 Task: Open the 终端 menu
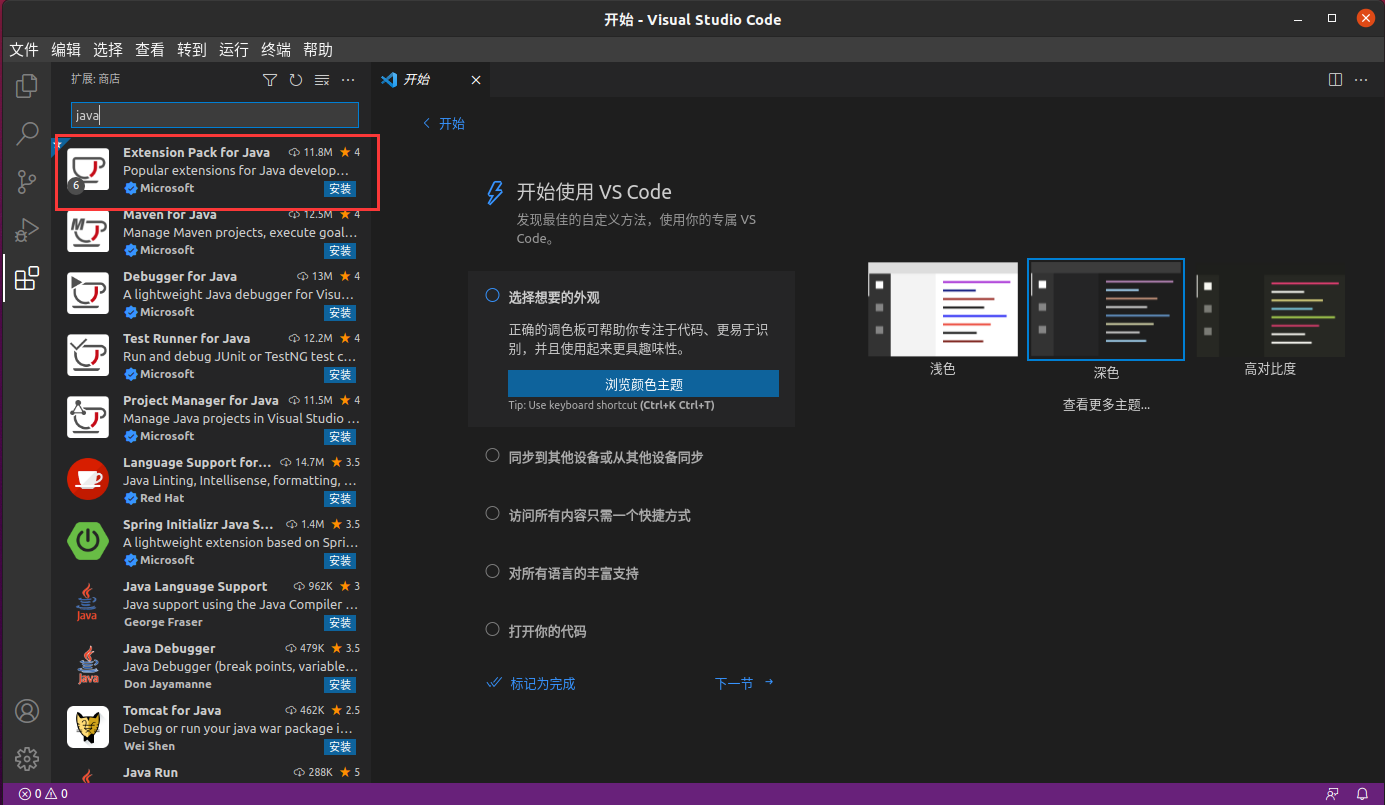click(x=274, y=49)
